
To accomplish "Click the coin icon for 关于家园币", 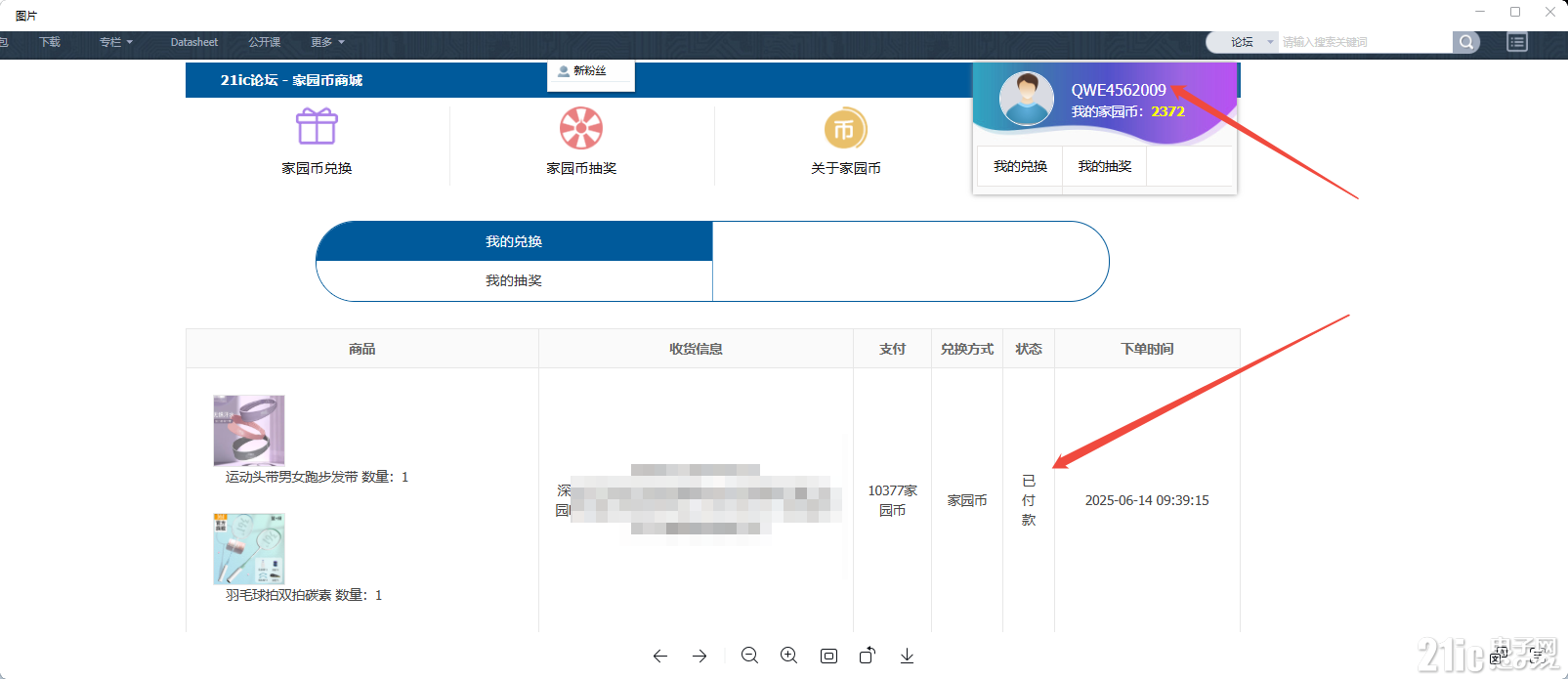I will click(846, 128).
